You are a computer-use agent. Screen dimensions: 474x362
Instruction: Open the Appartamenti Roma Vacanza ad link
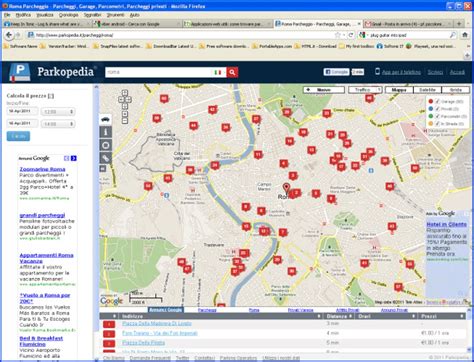tap(46, 258)
